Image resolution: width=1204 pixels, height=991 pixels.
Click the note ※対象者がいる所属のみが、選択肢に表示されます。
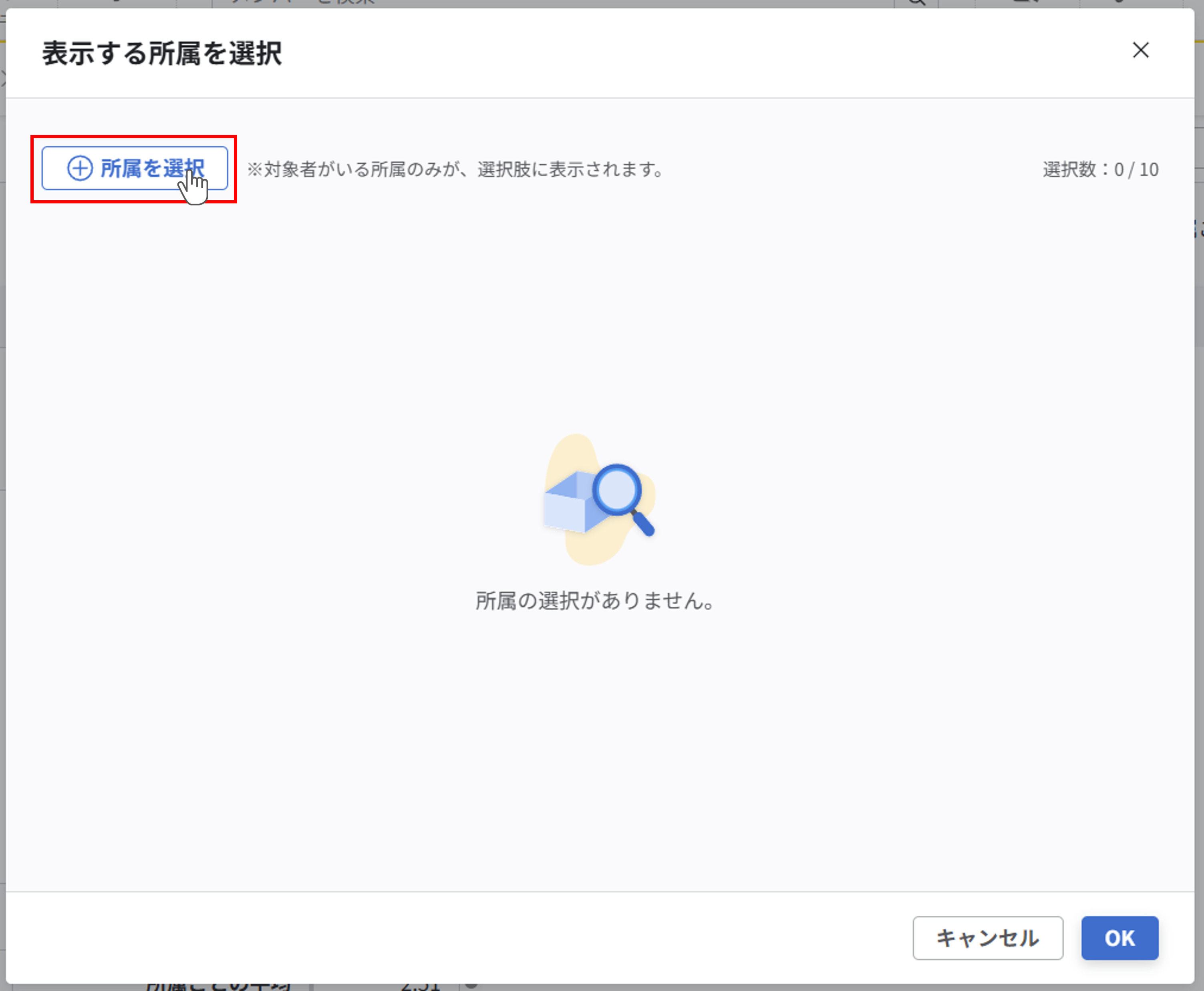pos(455,169)
